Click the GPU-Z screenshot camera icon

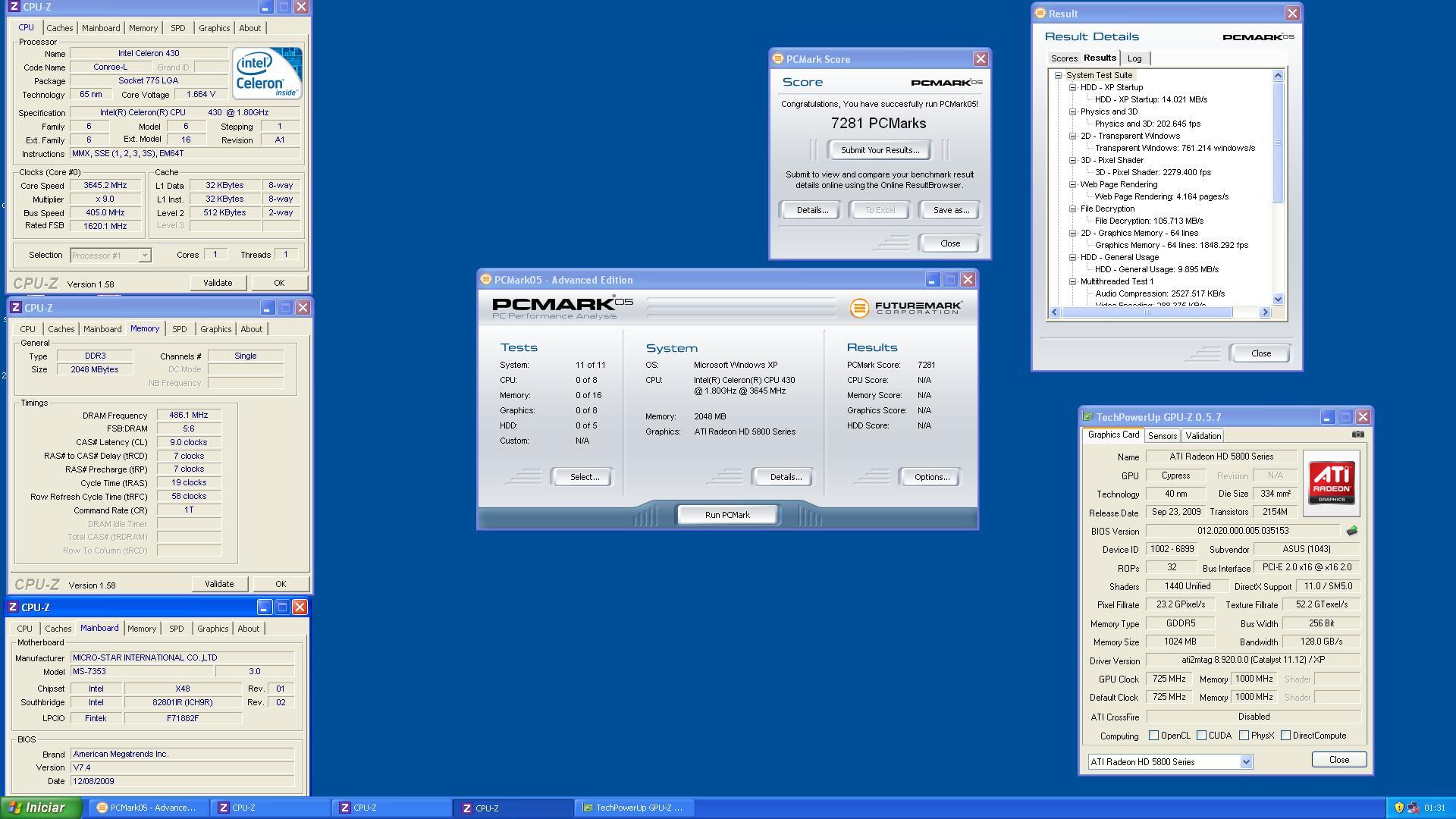pyautogui.click(x=1358, y=435)
